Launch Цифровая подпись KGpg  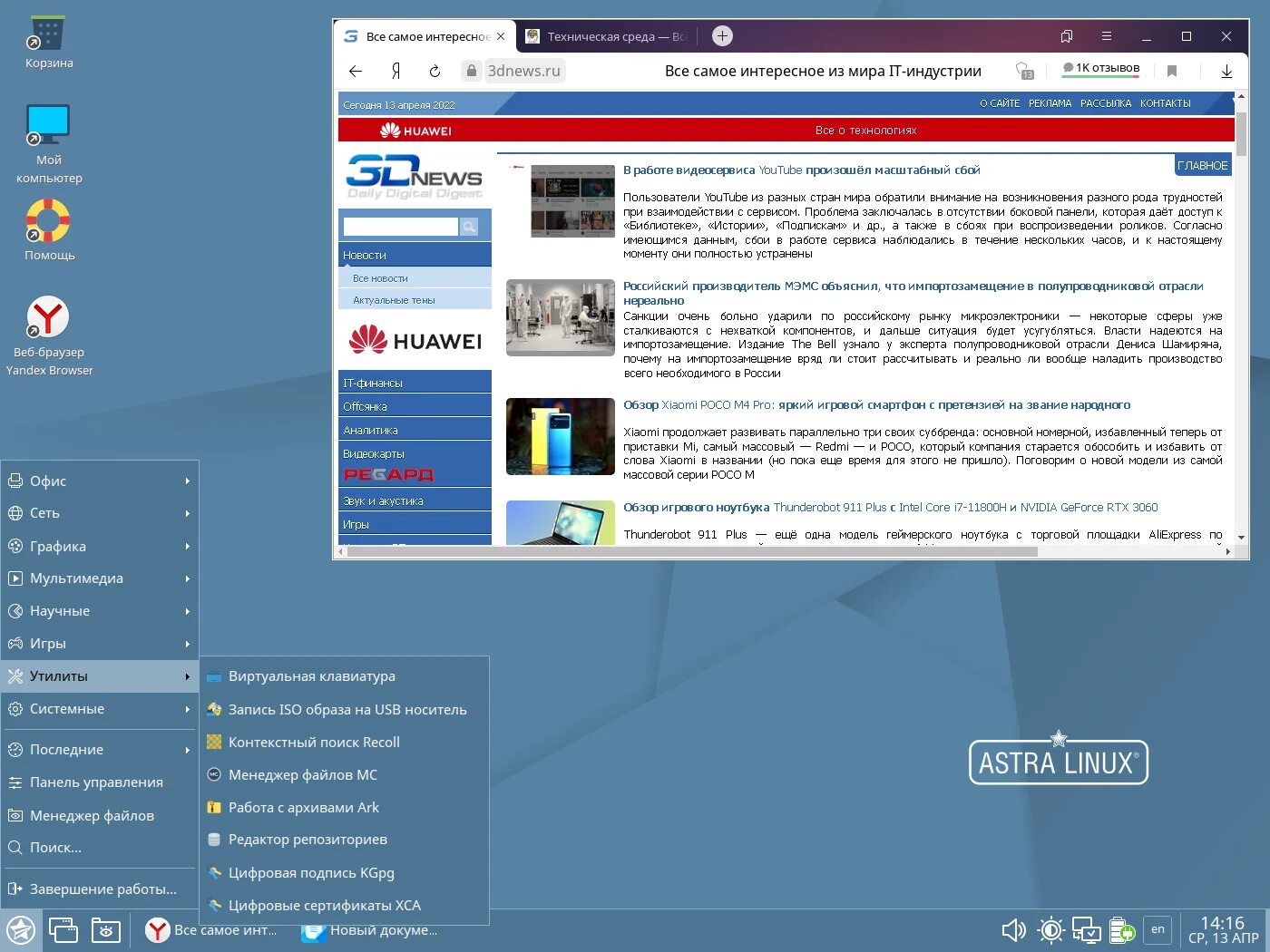coord(345,872)
